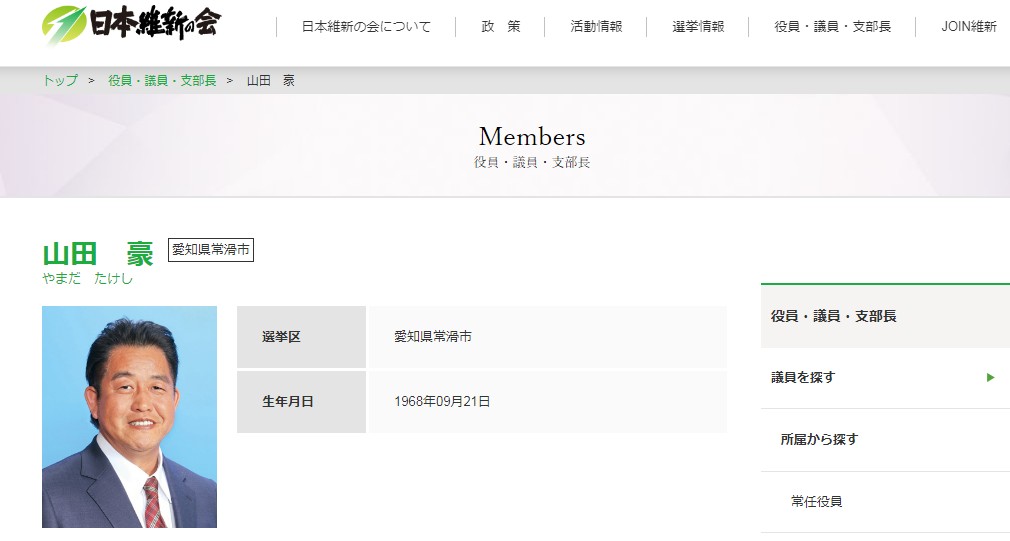Open the 日本維新の会について menu
The image size is (1010, 541).
[x=366, y=26]
